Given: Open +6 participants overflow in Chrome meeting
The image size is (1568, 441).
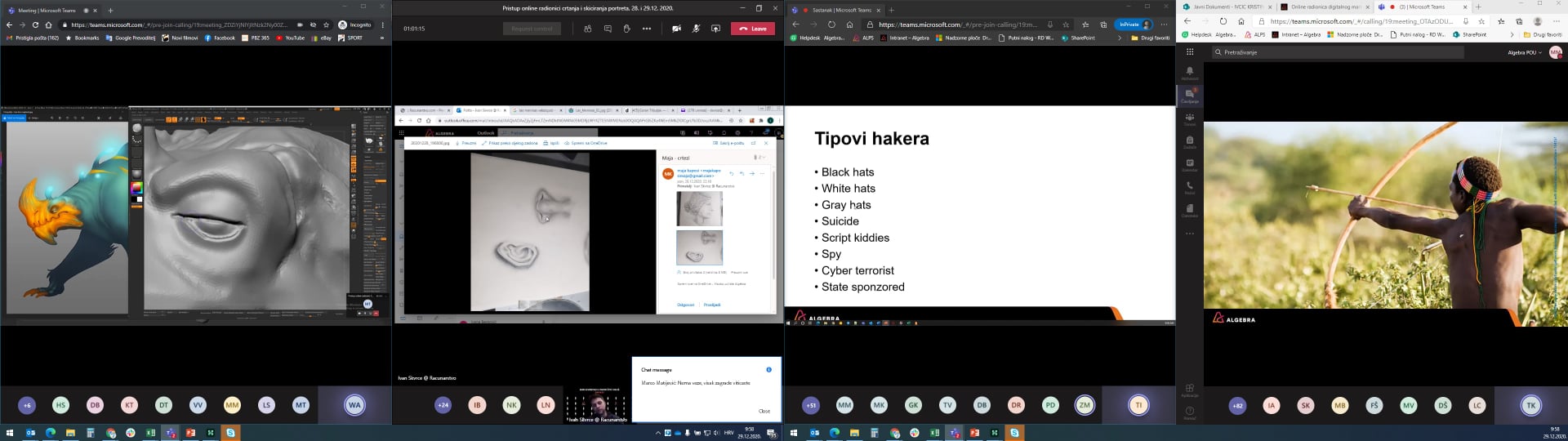Looking at the screenshot, I should click(x=26, y=404).
